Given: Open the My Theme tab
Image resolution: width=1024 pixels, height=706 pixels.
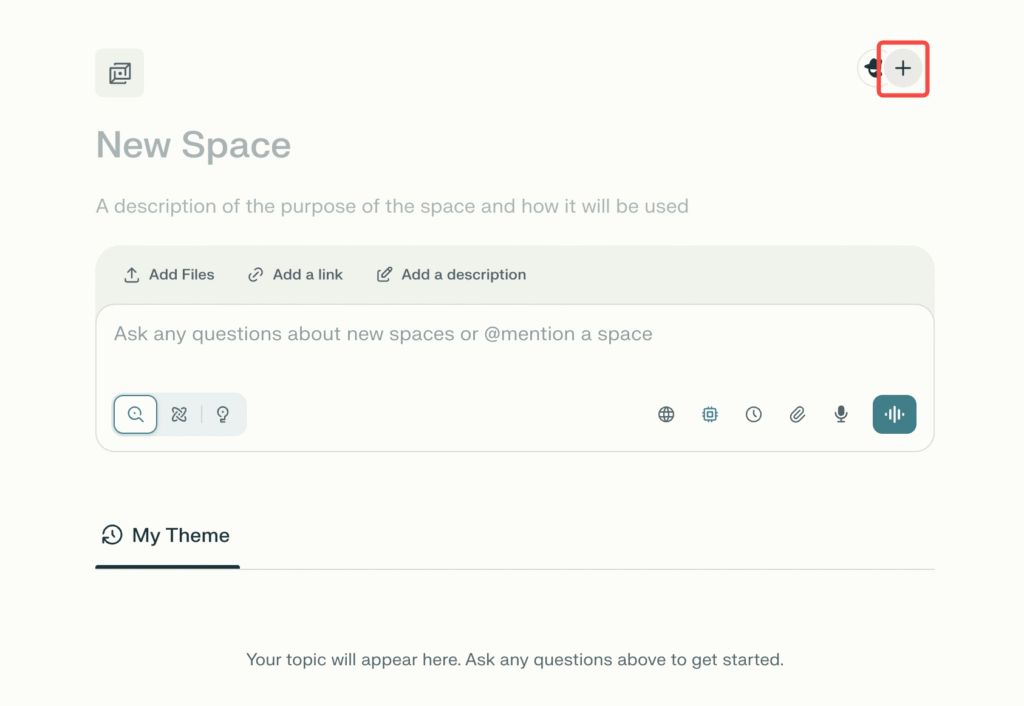Looking at the screenshot, I should (x=167, y=536).
